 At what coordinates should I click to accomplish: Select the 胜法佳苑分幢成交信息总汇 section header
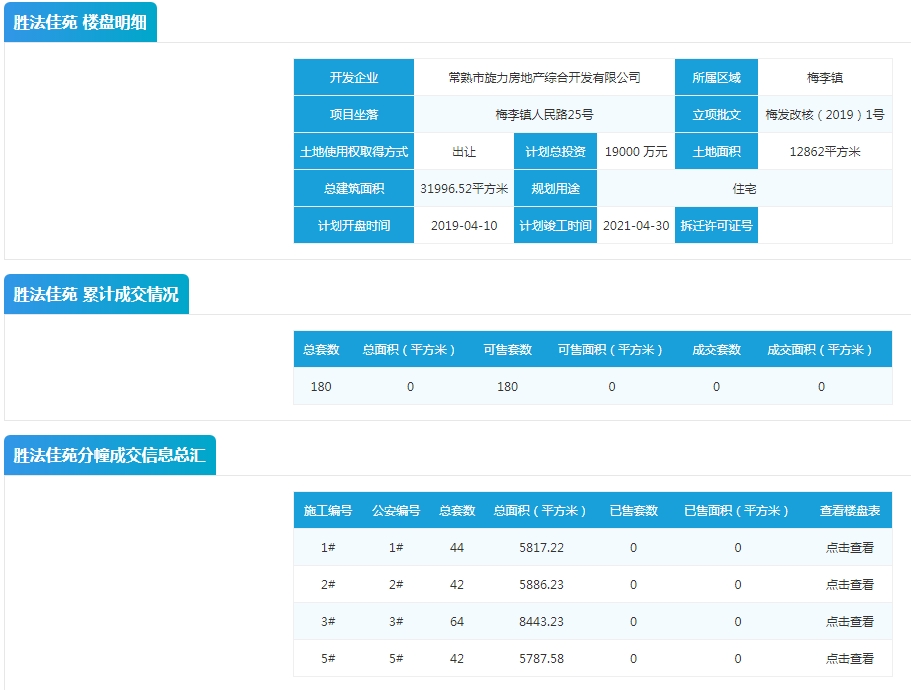click(109, 455)
